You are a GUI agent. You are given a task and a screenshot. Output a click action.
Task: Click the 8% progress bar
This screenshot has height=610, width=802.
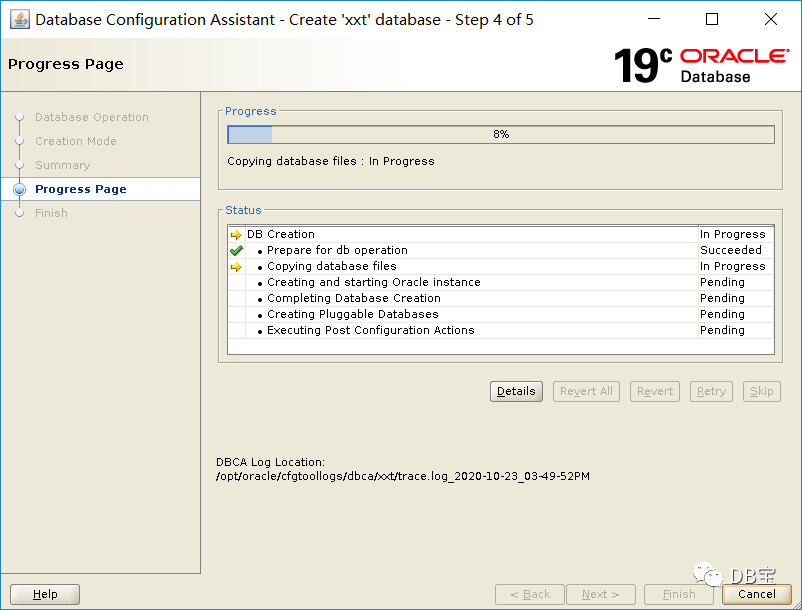500,134
